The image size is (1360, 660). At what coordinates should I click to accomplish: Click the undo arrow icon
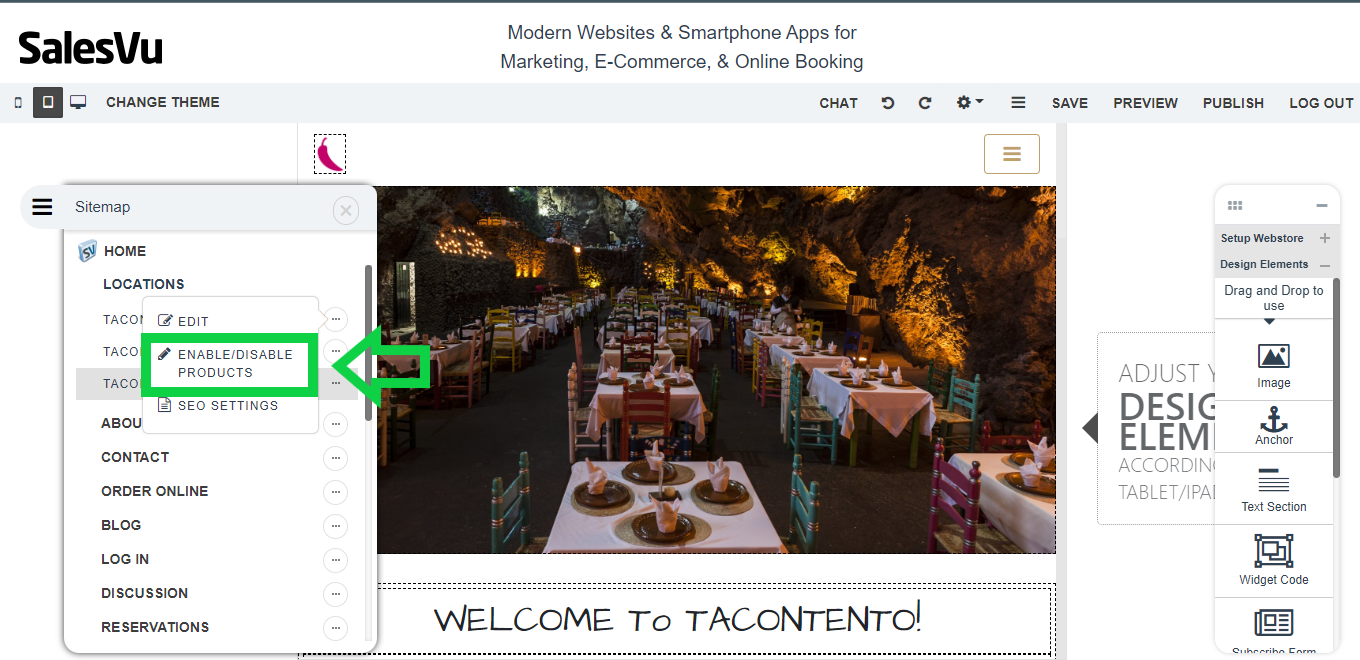point(887,103)
